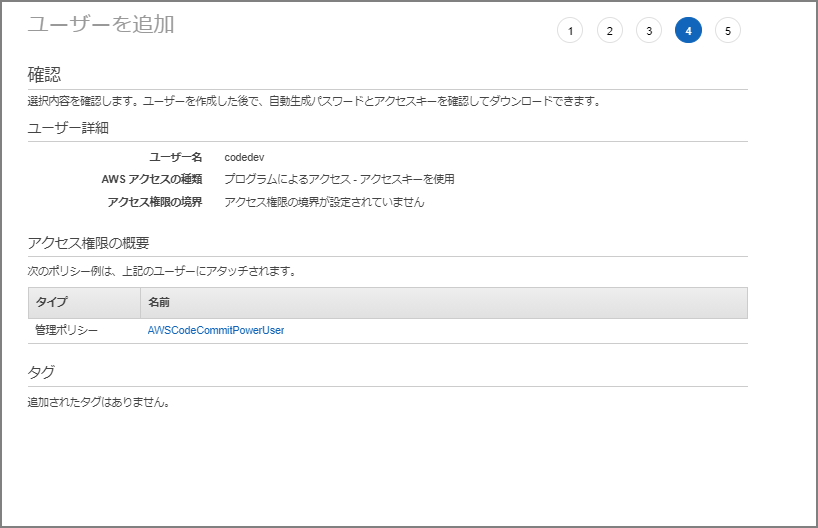
Task: Jump to wizard step 5
Action: pyautogui.click(x=728, y=31)
